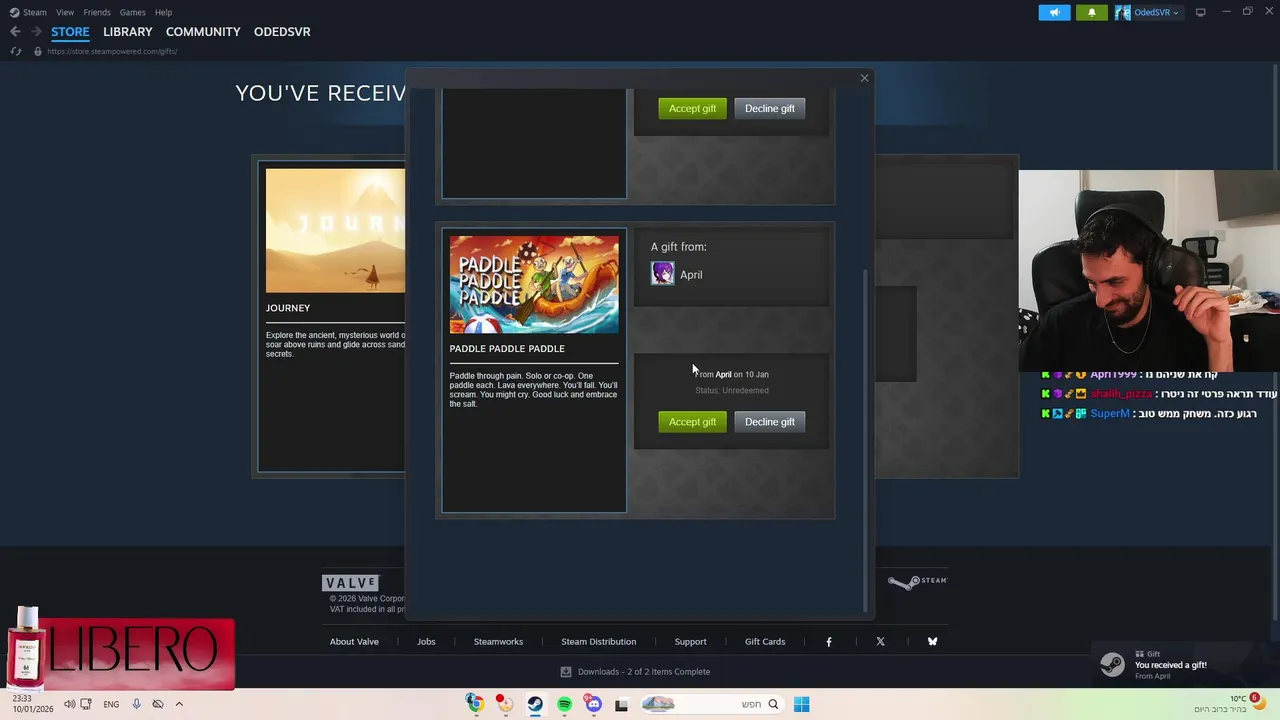Accept the Paddle Paddle Paddle gift
Viewport: 1280px width, 720px height.
coord(692,422)
